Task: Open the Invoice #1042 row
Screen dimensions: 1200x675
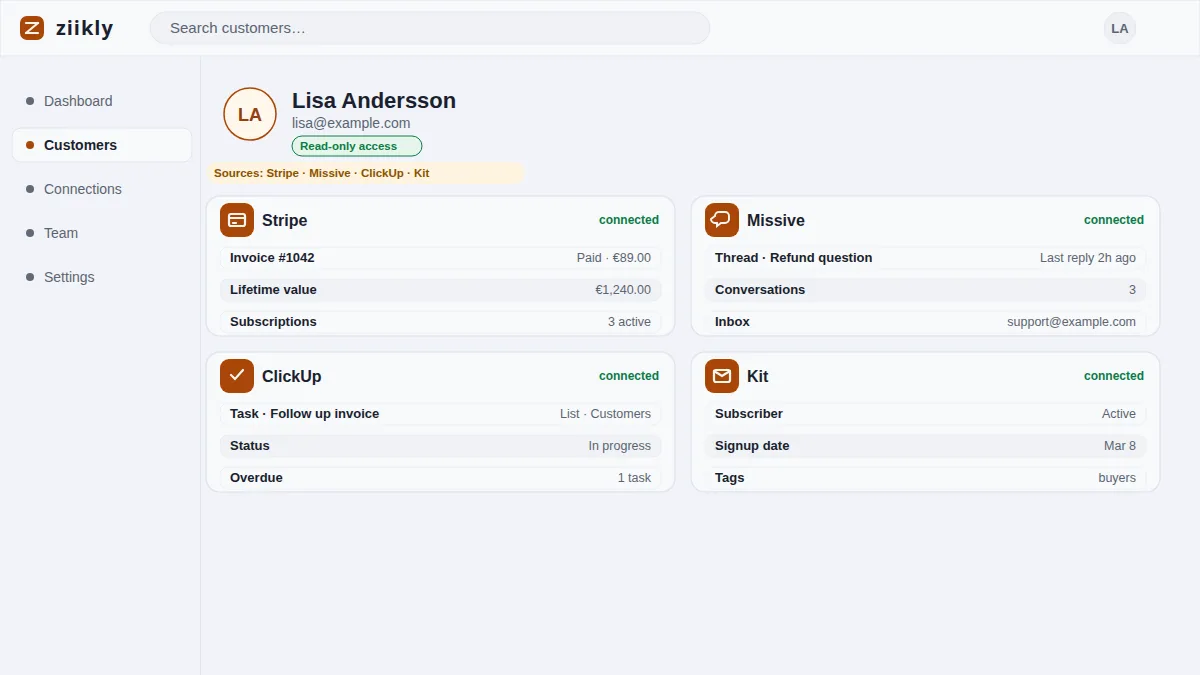Action: coord(440,258)
